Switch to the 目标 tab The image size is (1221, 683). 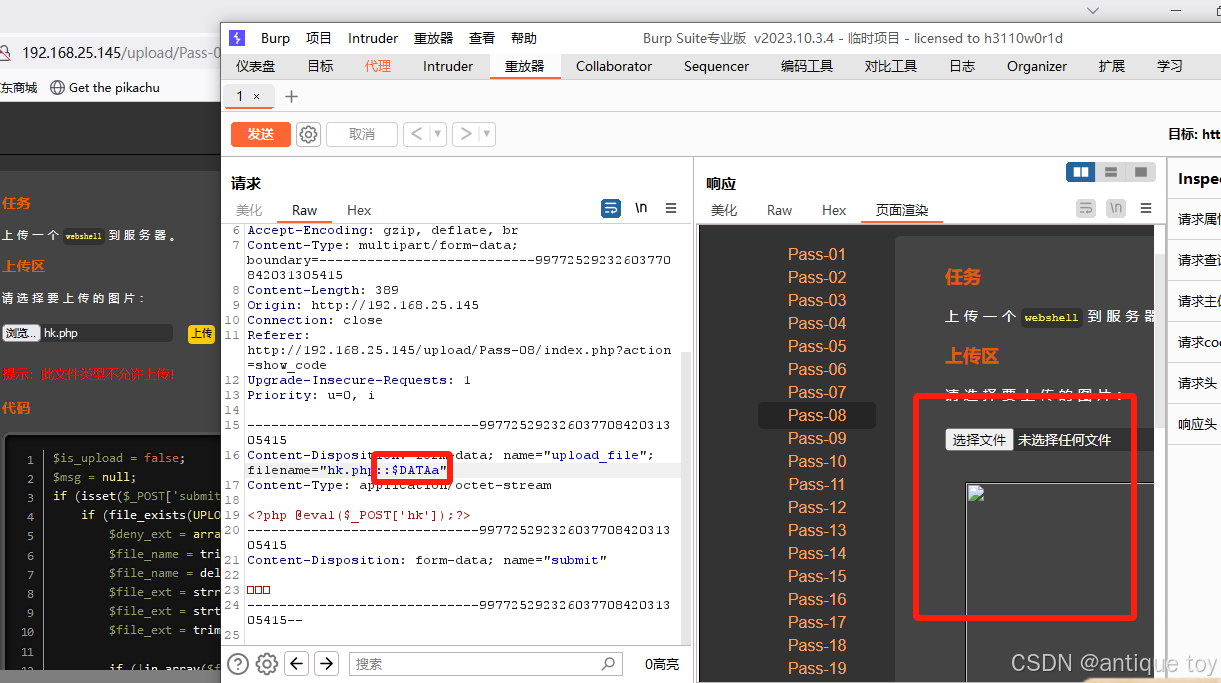point(320,66)
